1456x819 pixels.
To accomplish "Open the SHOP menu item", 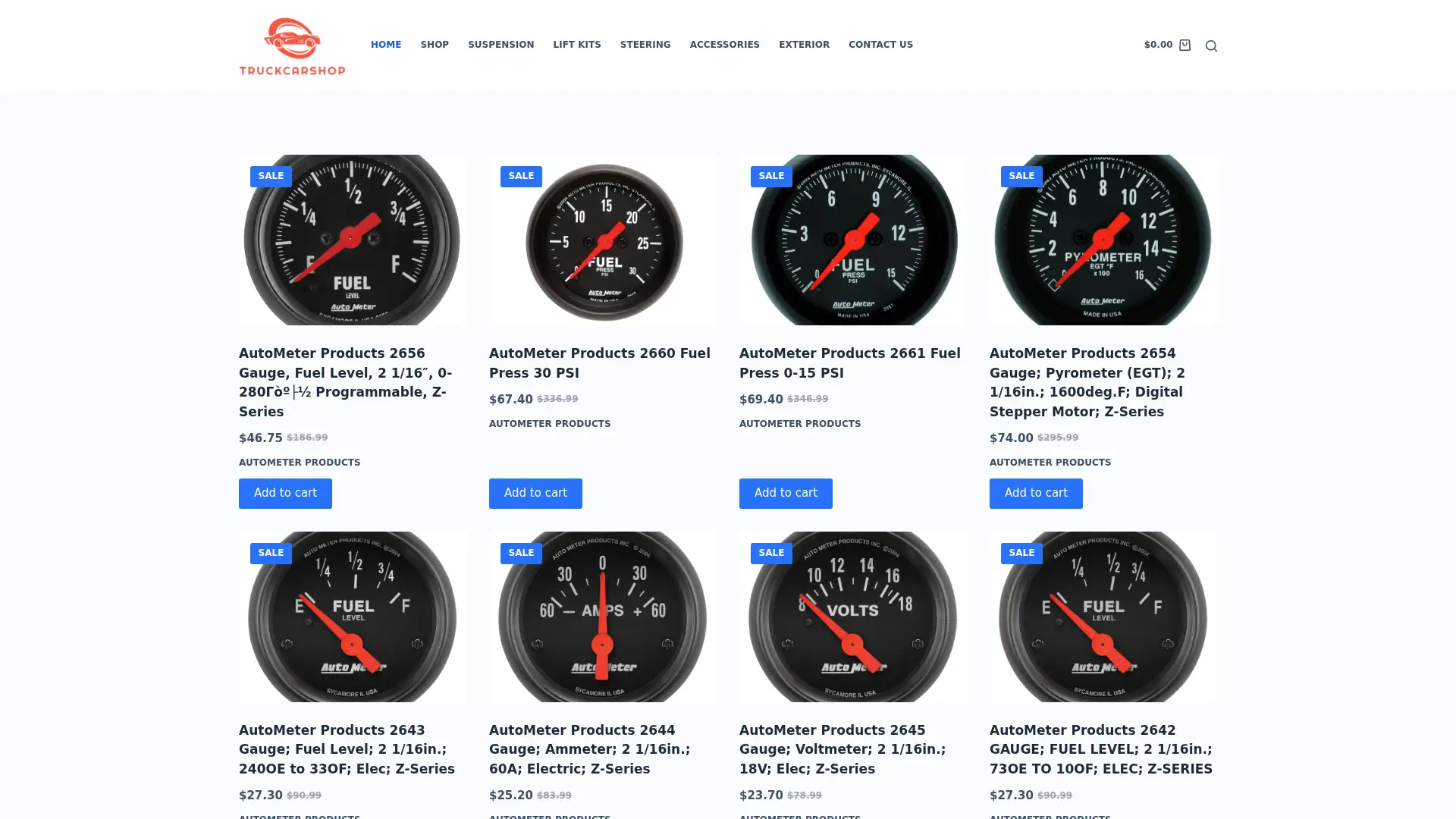I will (434, 45).
